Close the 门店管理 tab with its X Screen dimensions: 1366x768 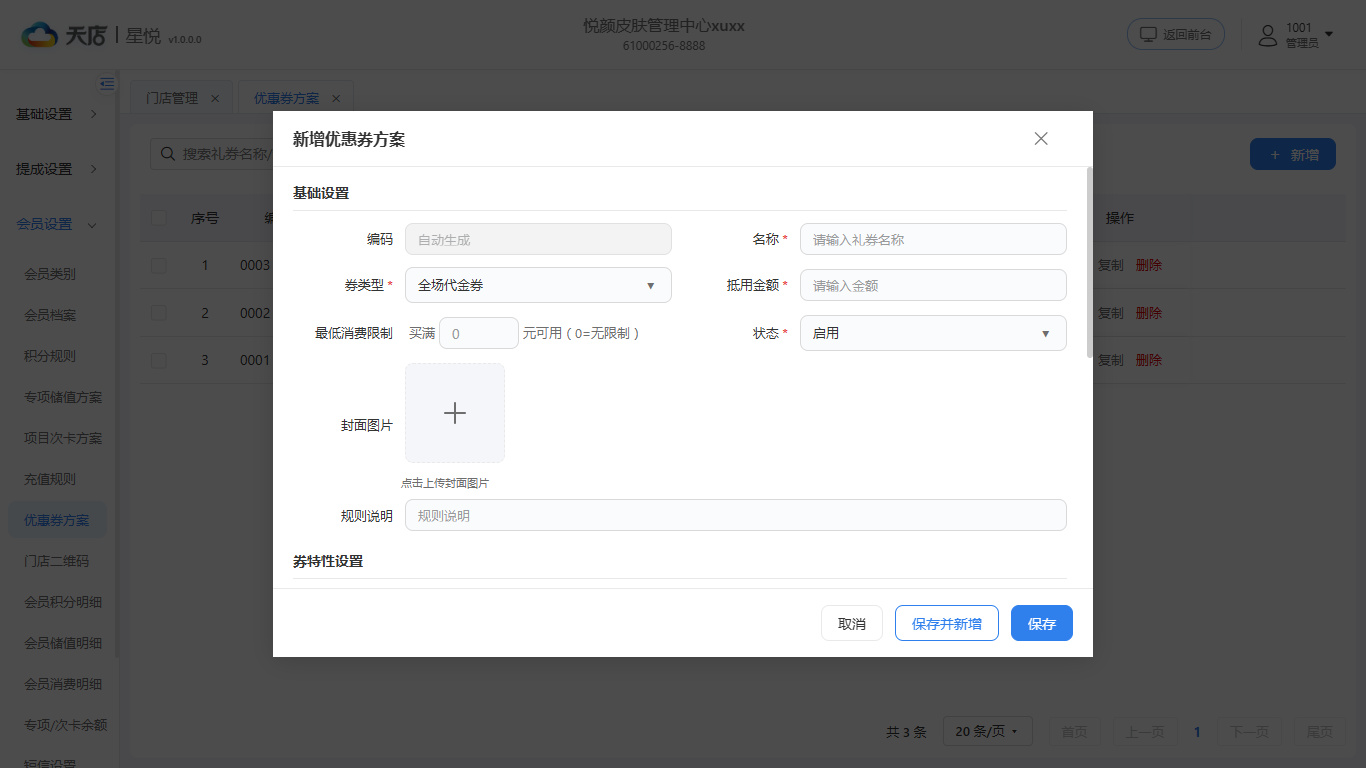coord(215,98)
